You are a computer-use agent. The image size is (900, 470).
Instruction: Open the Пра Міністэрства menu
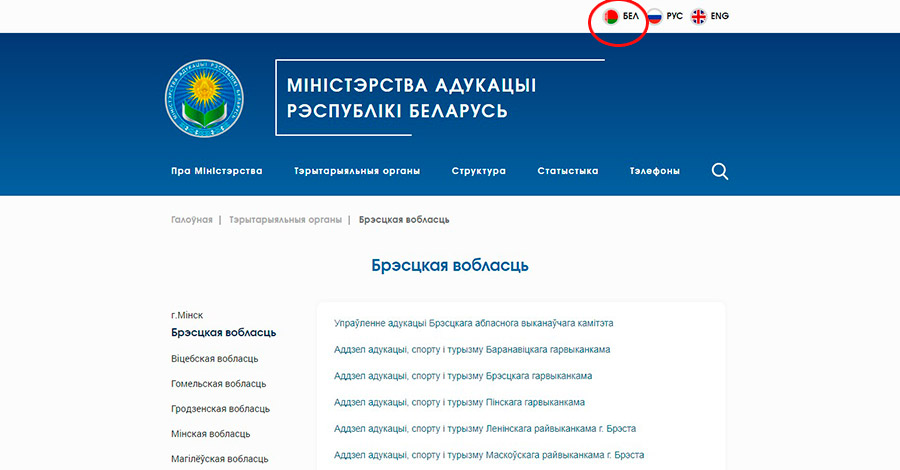click(216, 171)
